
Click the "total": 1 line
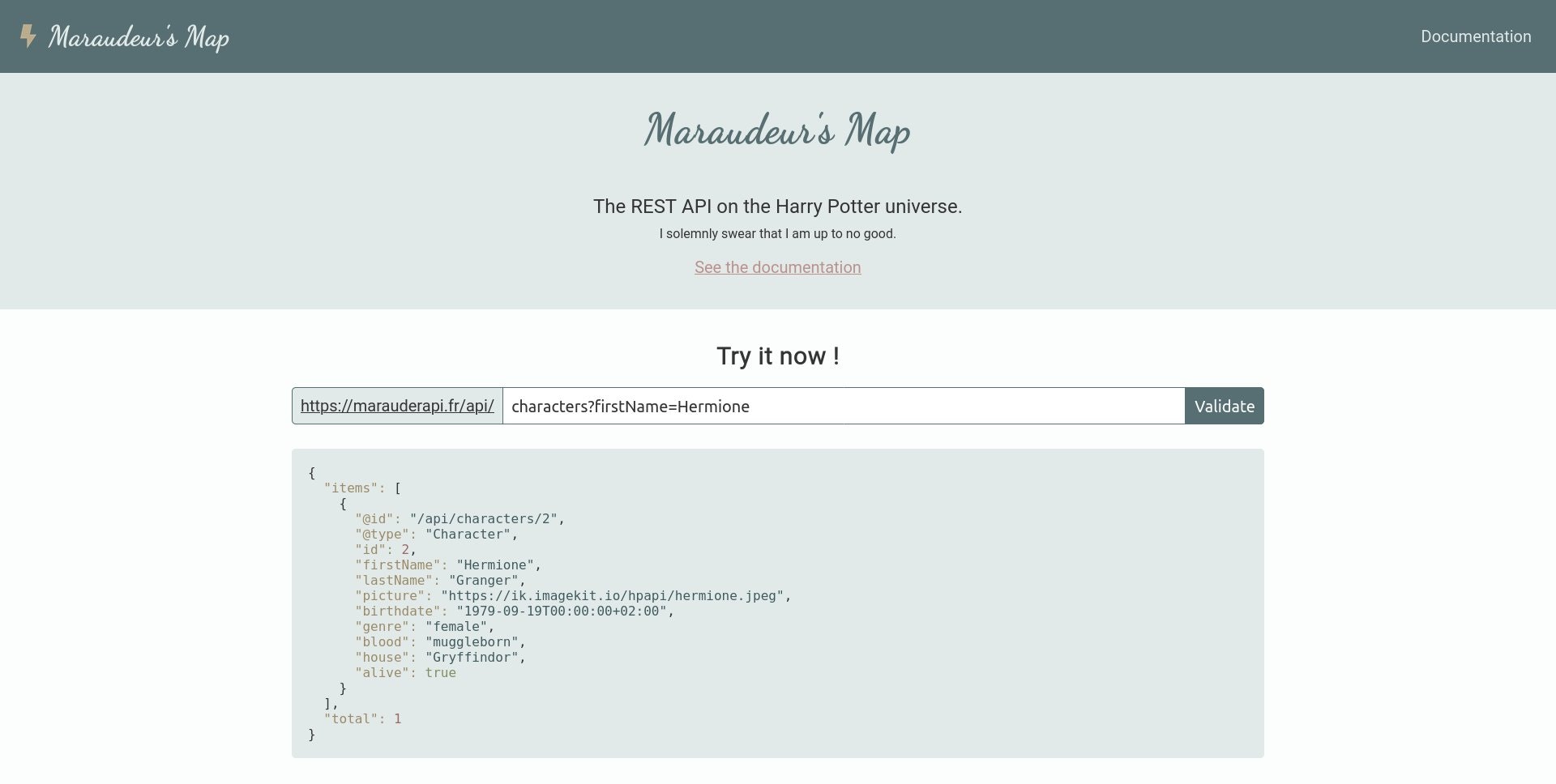[362, 719]
